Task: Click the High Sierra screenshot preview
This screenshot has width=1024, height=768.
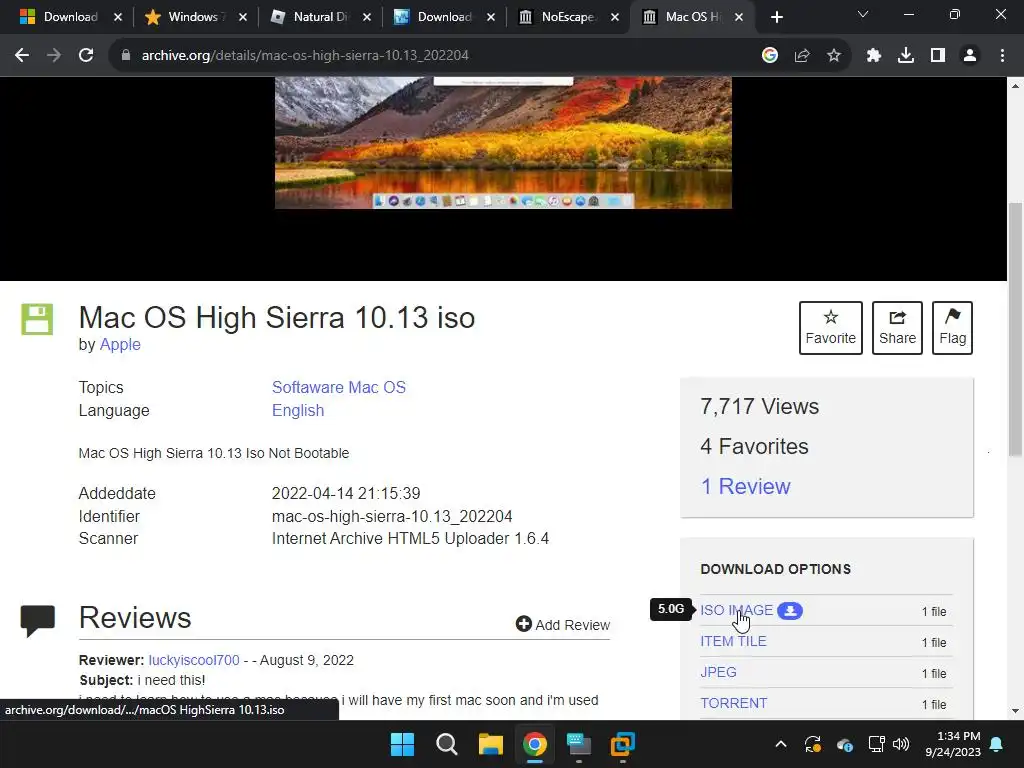Action: pyautogui.click(x=503, y=142)
